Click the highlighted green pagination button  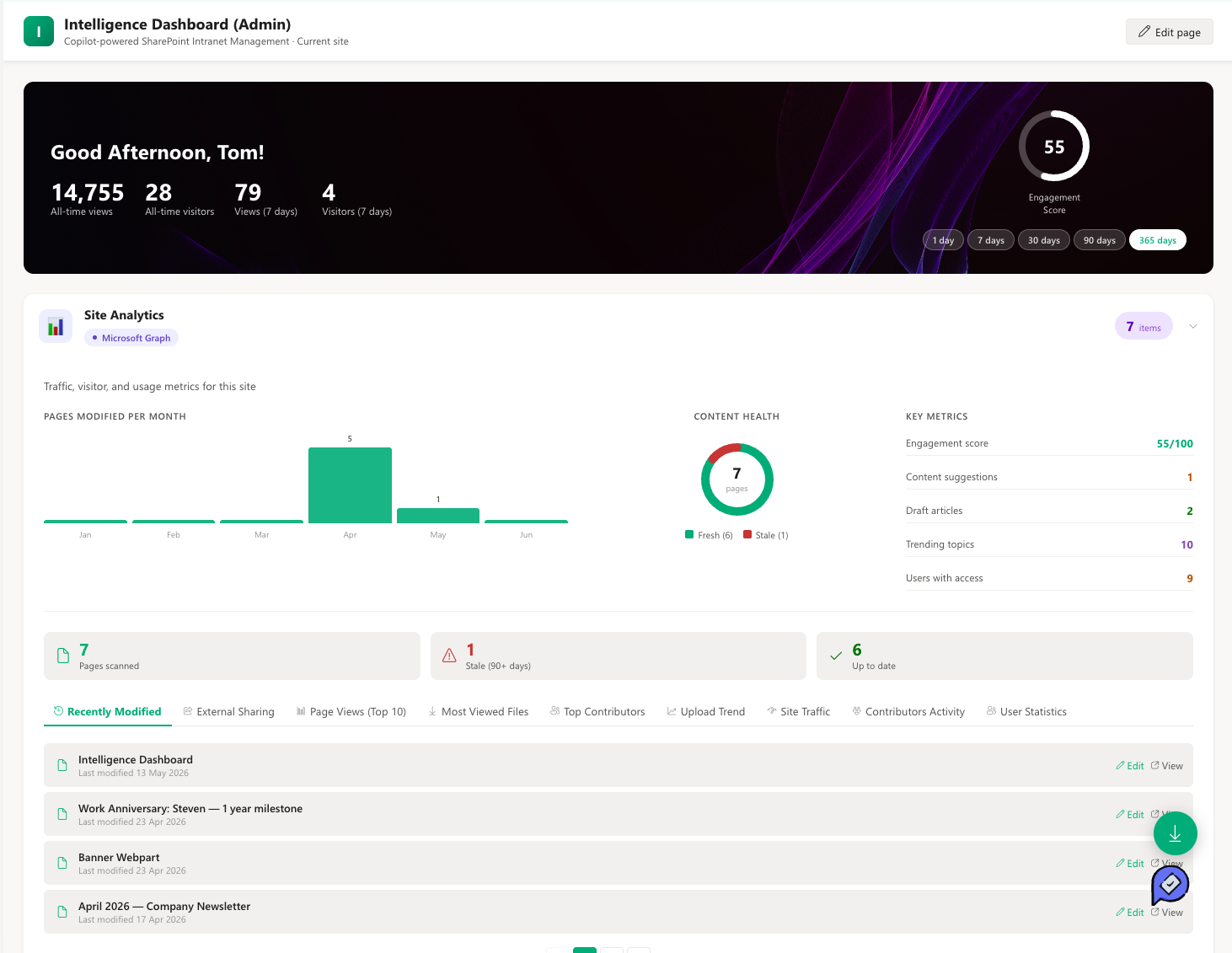pyautogui.click(x=585, y=950)
